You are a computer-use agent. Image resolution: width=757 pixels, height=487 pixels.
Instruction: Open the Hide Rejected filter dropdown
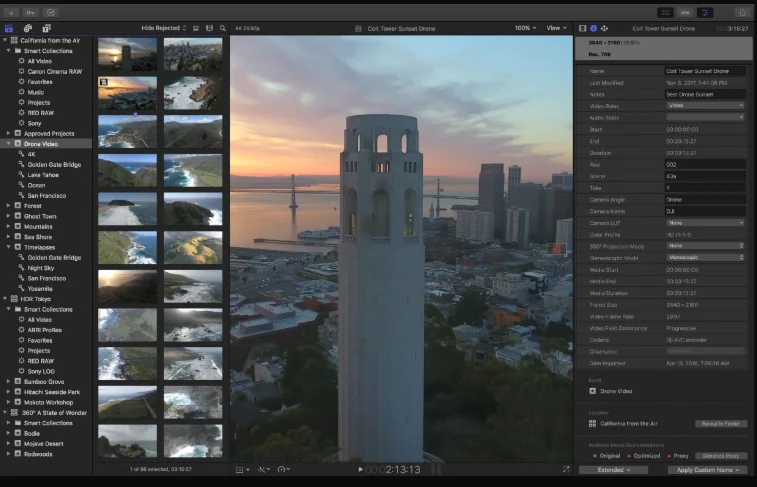[x=164, y=28]
